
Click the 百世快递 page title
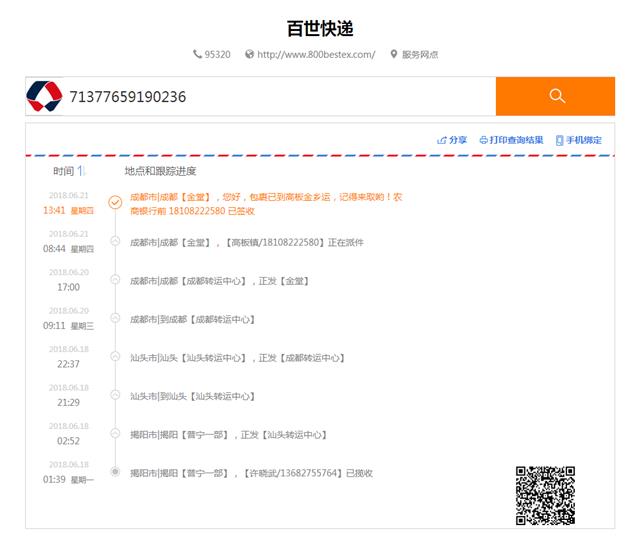[320, 29]
